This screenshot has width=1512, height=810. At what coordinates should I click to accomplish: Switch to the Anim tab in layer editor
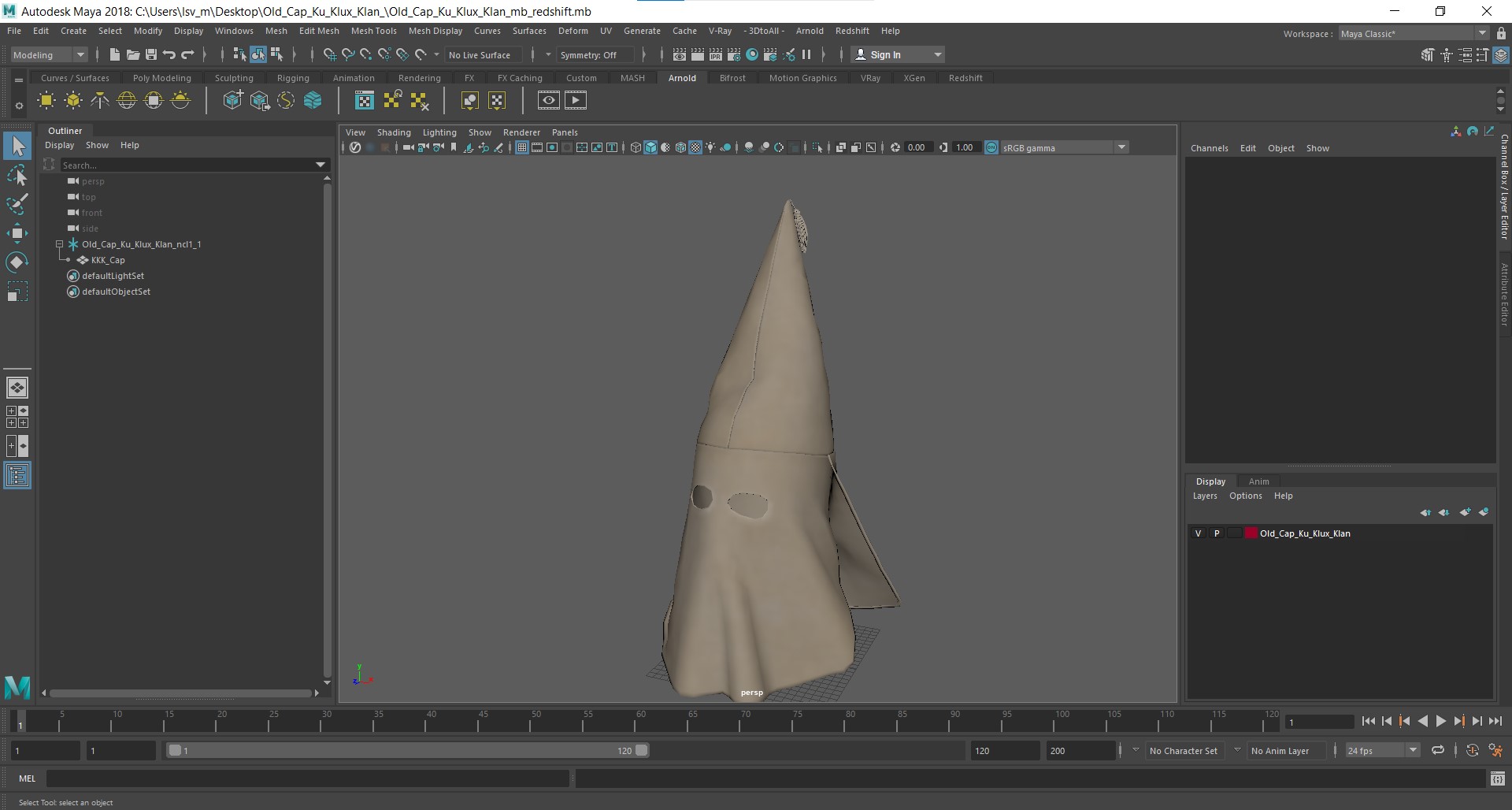tap(1258, 481)
